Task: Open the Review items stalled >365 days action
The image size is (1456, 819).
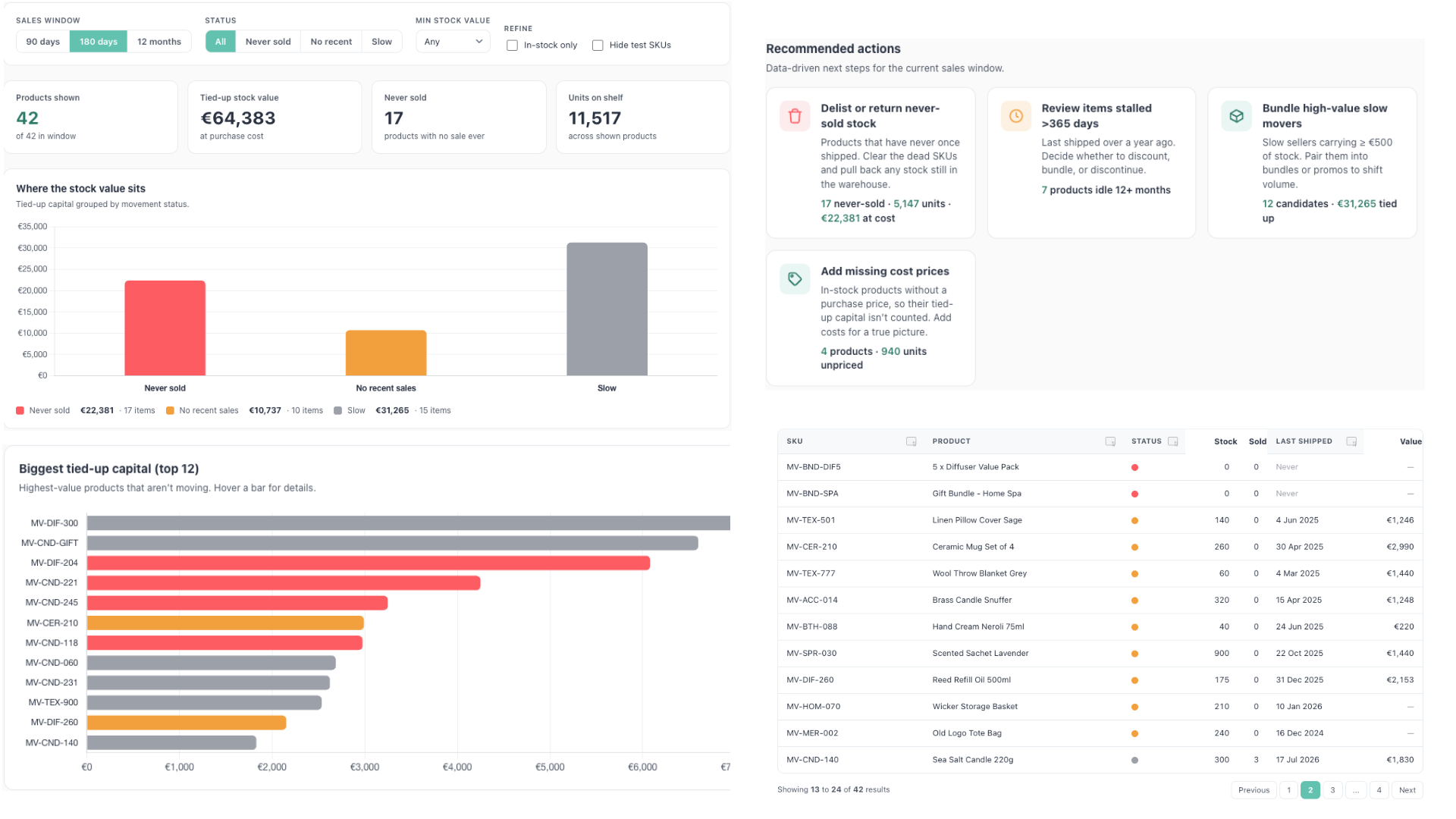Action: (x=1091, y=163)
